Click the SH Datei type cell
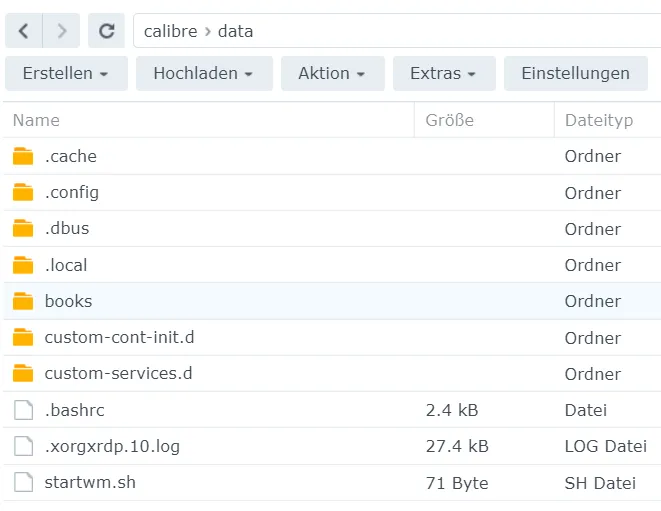 tap(600, 483)
